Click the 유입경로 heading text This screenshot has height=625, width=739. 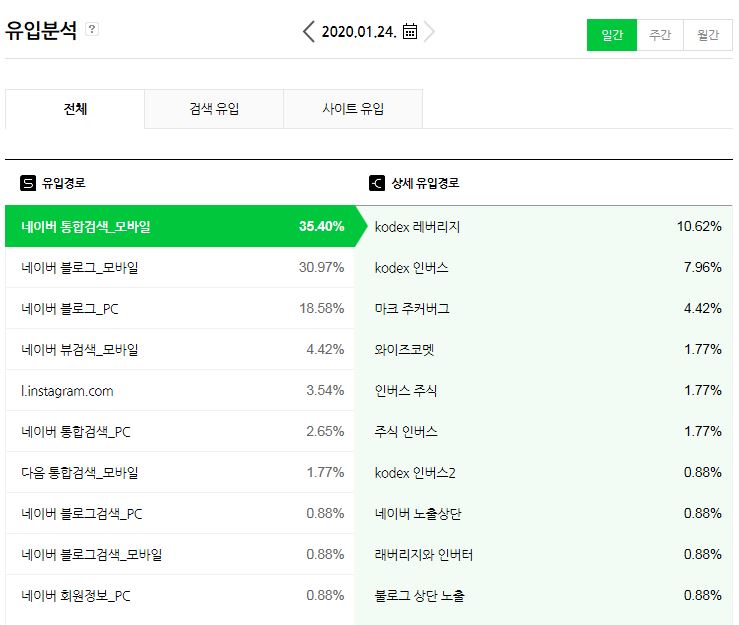[x=64, y=183]
